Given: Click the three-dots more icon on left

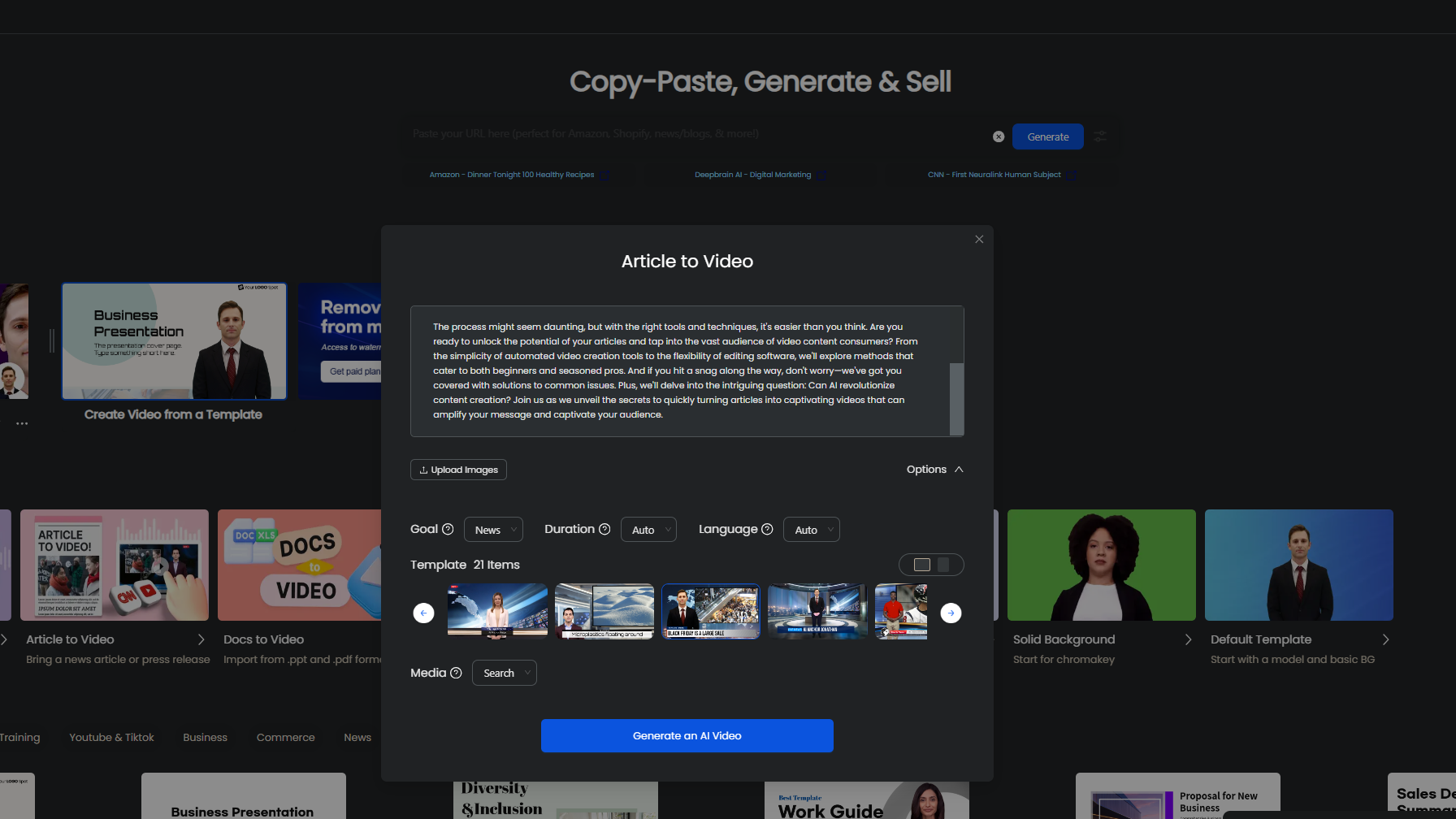Looking at the screenshot, I should [x=22, y=423].
